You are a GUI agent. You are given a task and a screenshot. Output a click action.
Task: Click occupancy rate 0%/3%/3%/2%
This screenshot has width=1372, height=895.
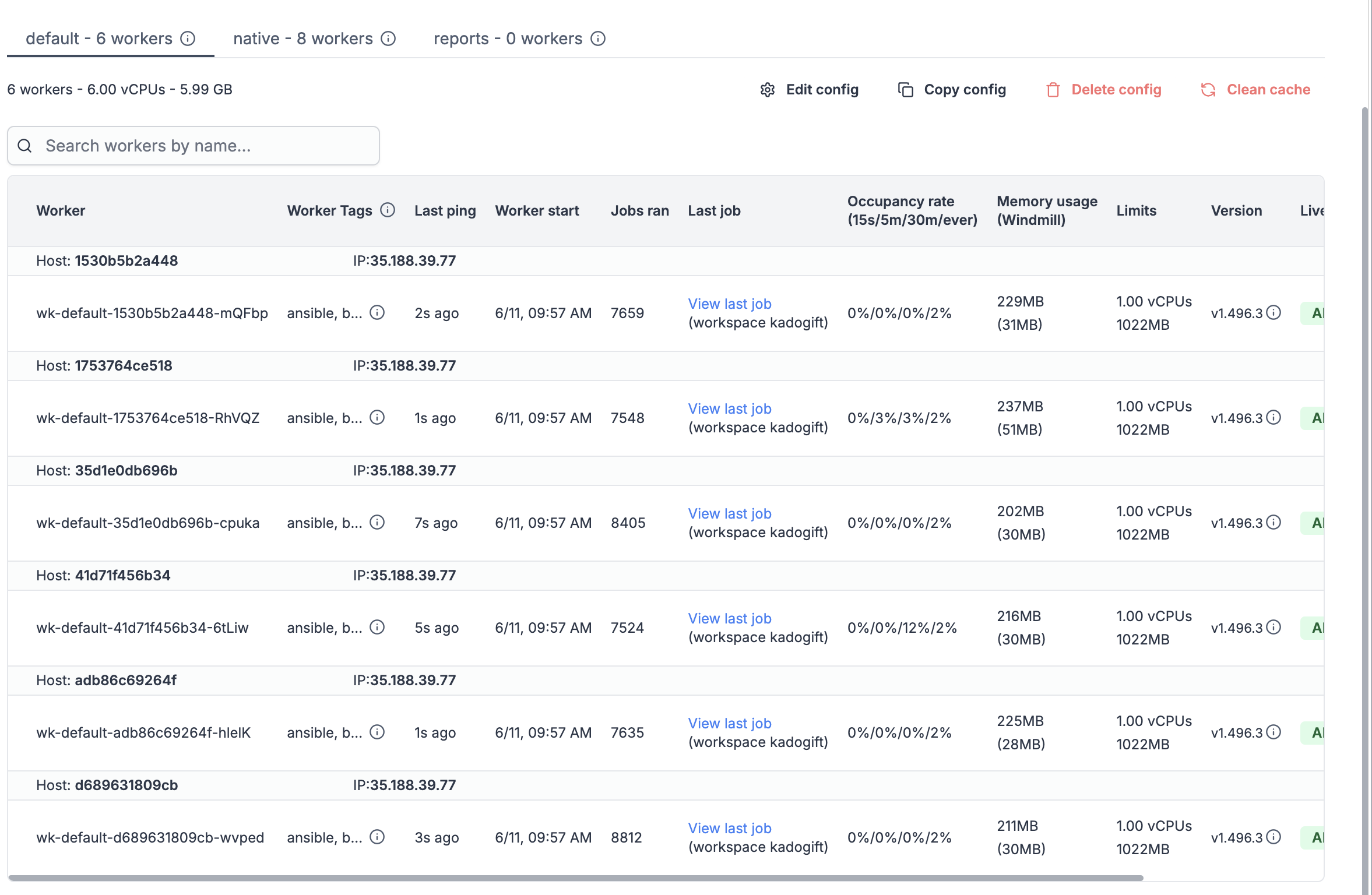coord(899,418)
